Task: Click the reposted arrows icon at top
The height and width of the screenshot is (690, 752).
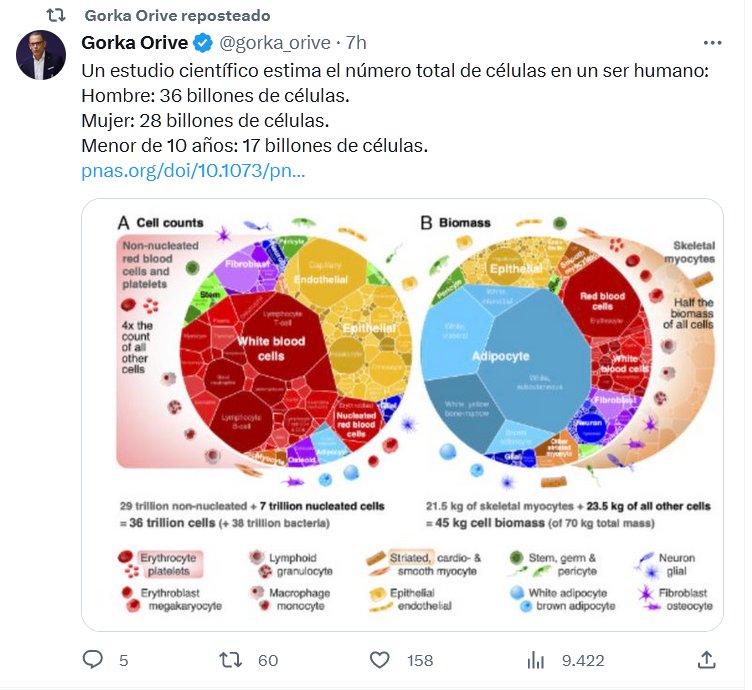Action: pyautogui.click(x=56, y=15)
